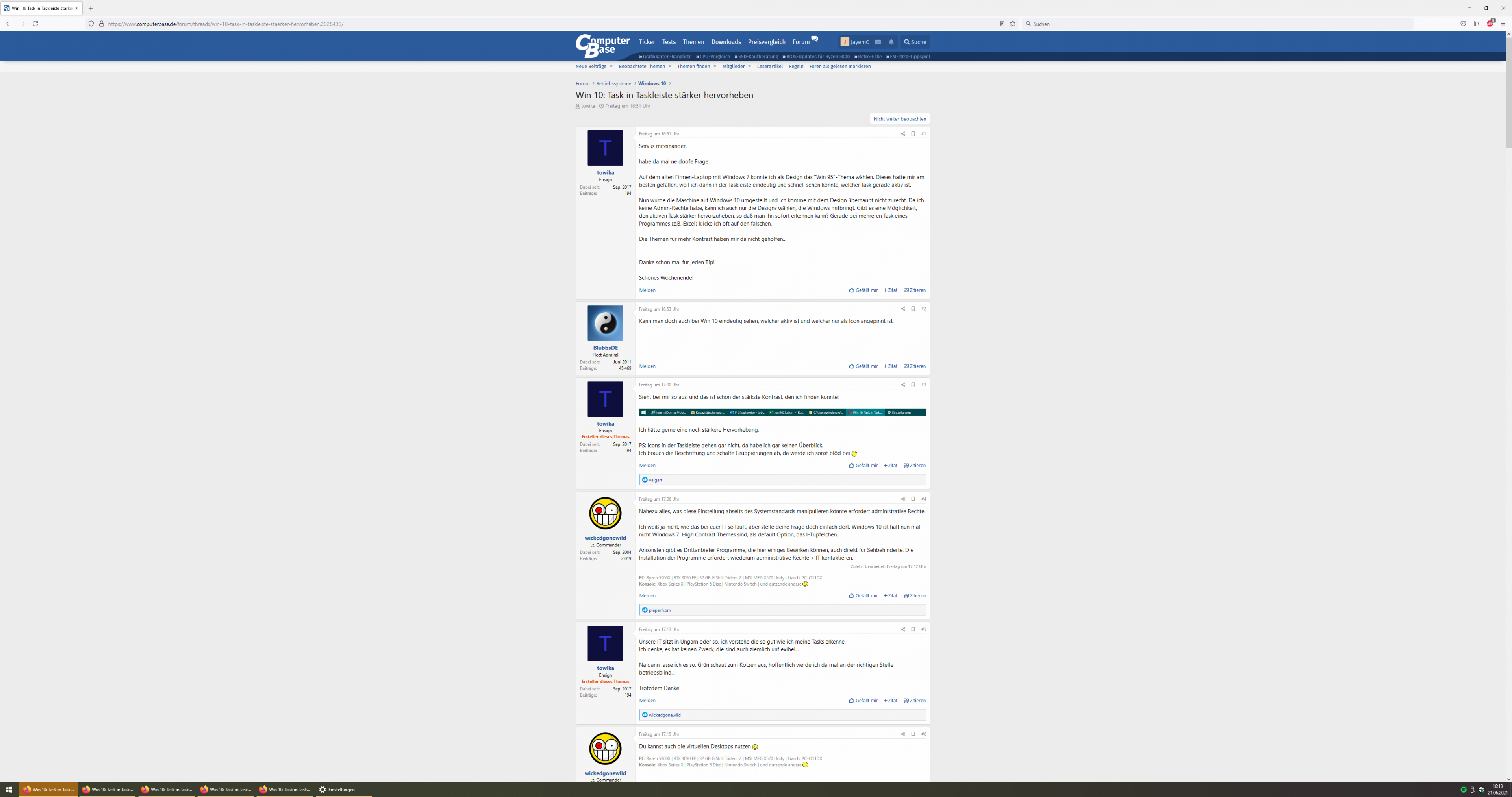The width and height of the screenshot is (1512, 797).
Task: Open the taskbar screenshot thumbnail in post #3
Action: (782, 412)
